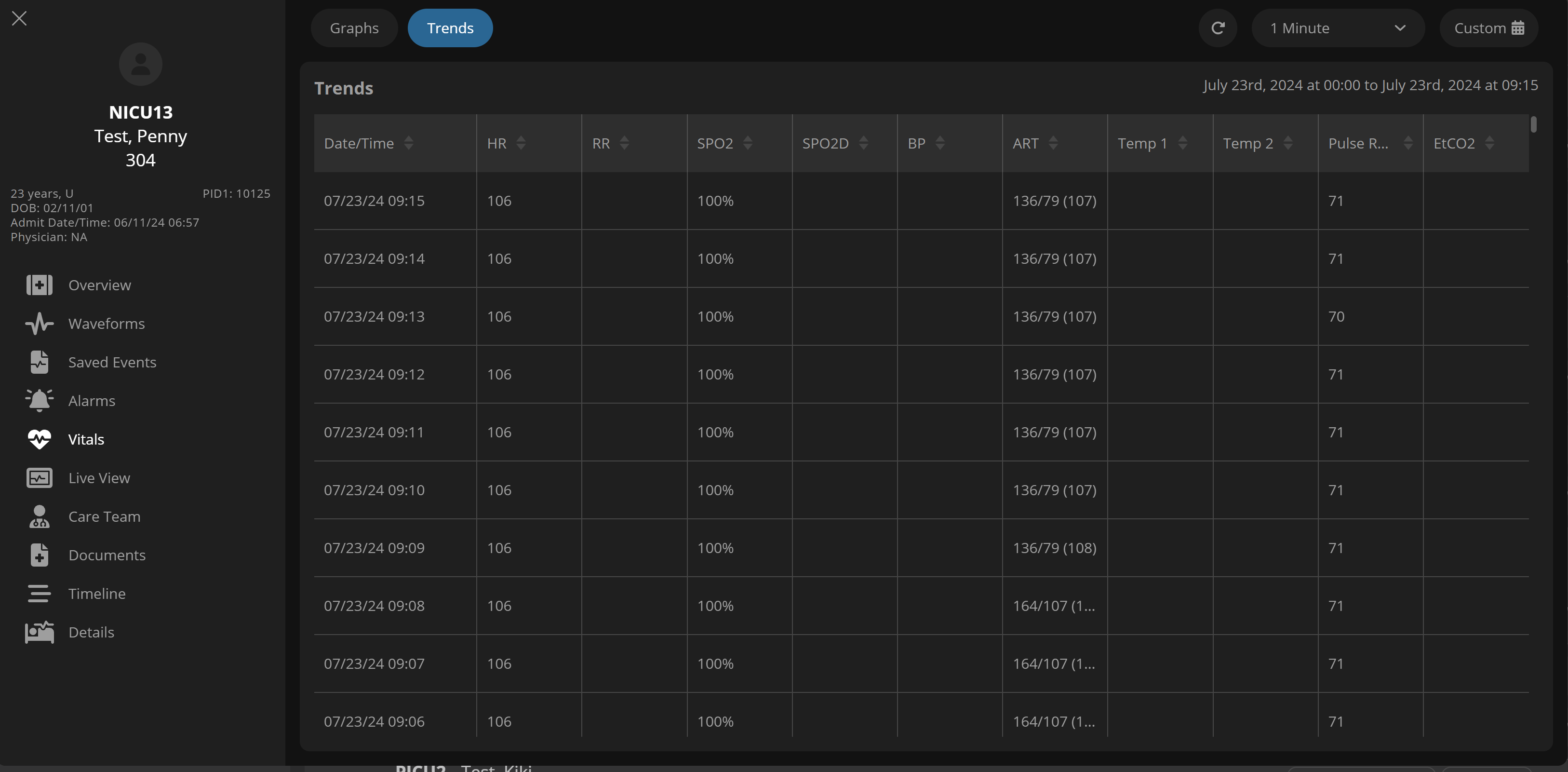Open the Timeline lines icon
1568x772 pixels.
click(40, 594)
